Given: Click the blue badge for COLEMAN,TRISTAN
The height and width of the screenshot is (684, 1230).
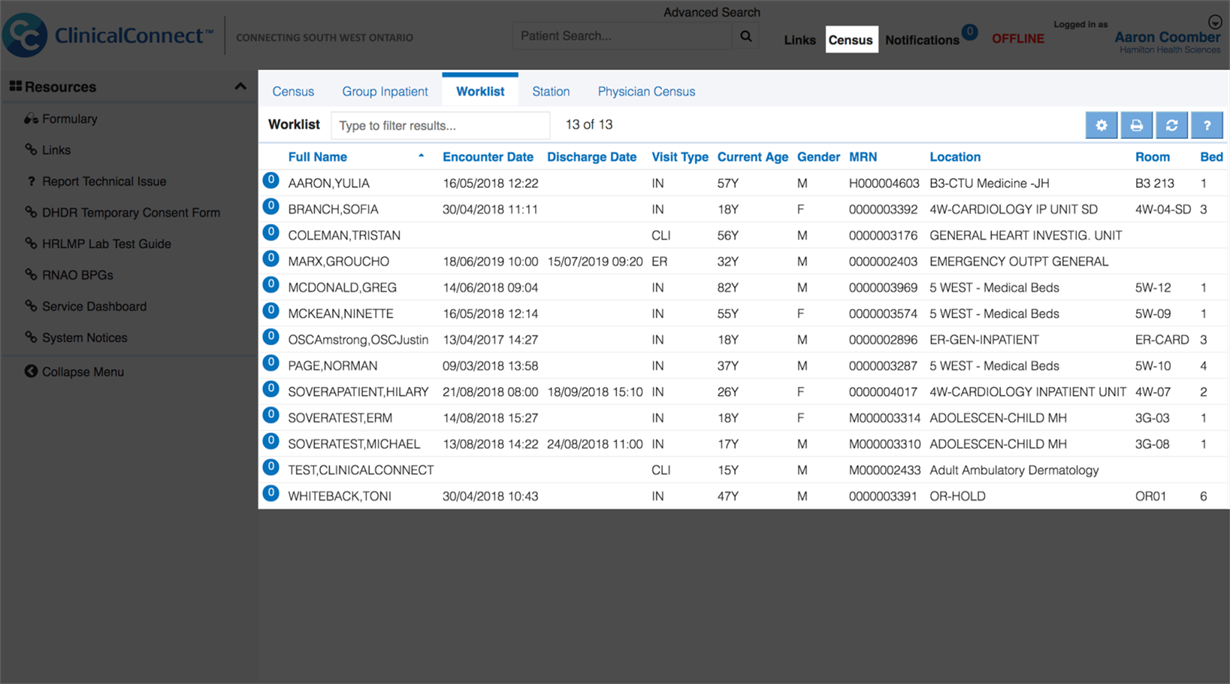Looking at the screenshot, I should (x=270, y=232).
